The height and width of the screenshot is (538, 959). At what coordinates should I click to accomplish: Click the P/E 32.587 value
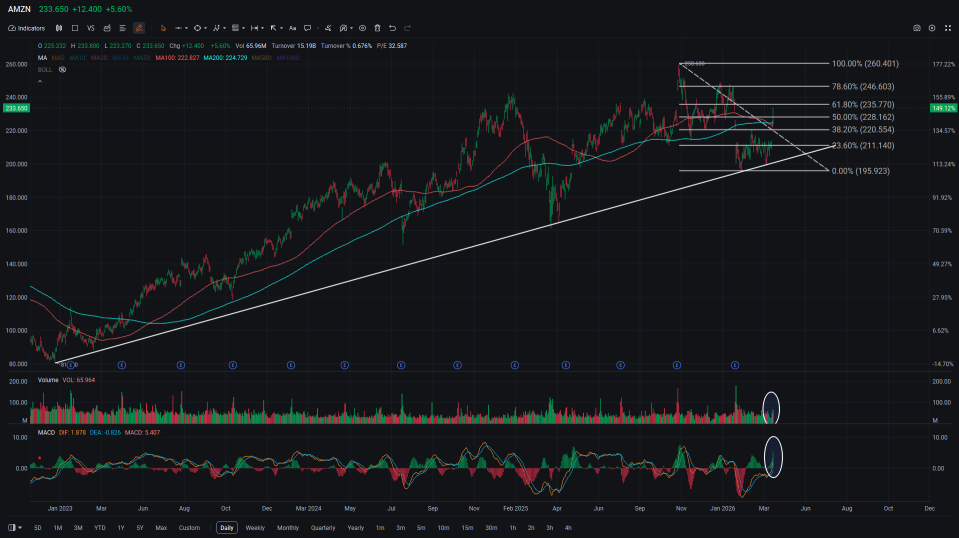pyautogui.click(x=391, y=46)
